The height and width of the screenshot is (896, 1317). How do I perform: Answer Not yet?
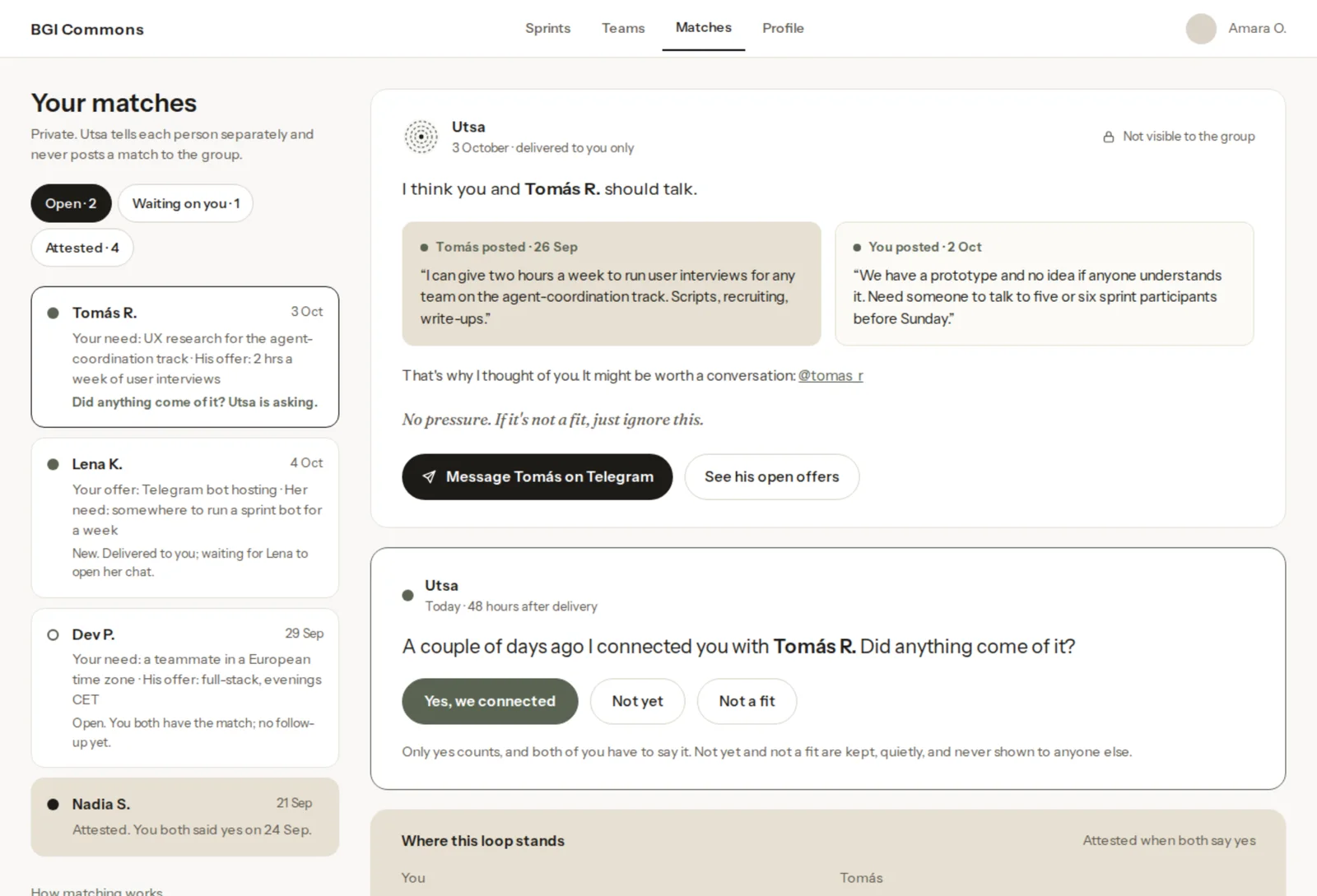coord(637,702)
